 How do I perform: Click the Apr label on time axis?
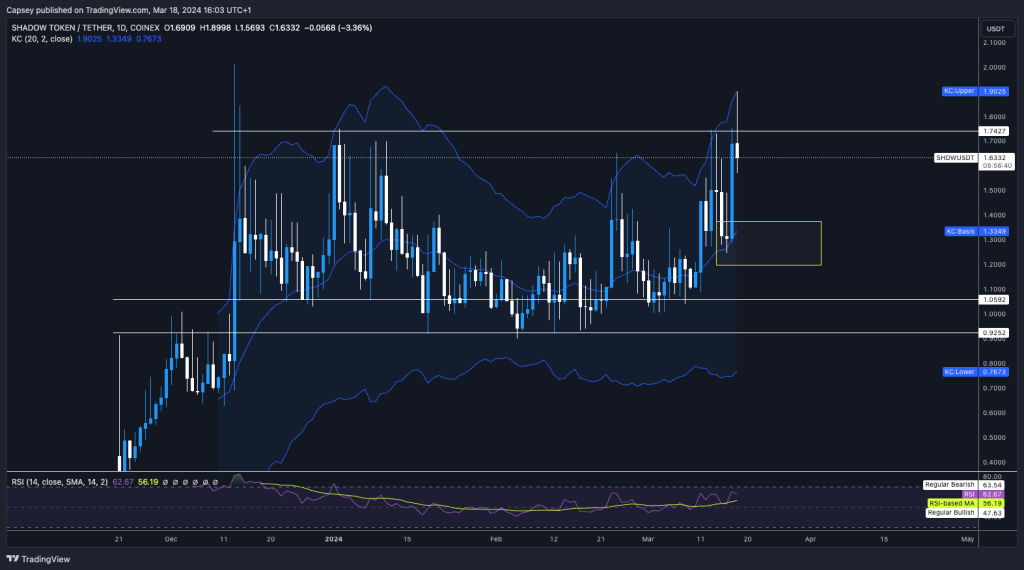coord(807,538)
